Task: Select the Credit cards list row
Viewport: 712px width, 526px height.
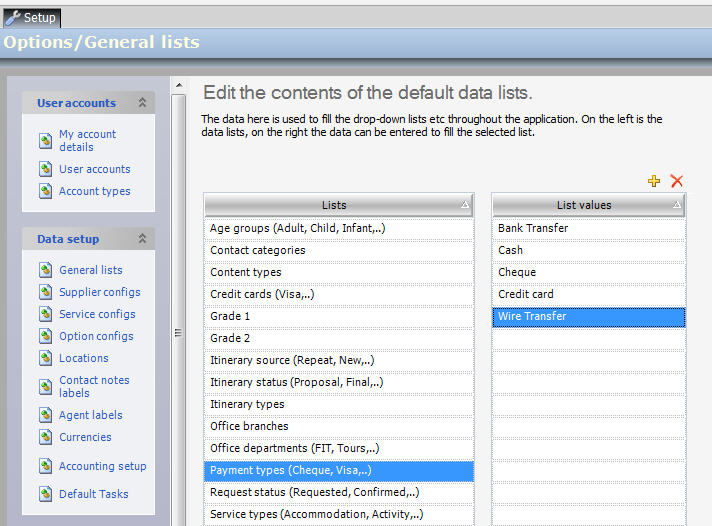Action: point(338,294)
